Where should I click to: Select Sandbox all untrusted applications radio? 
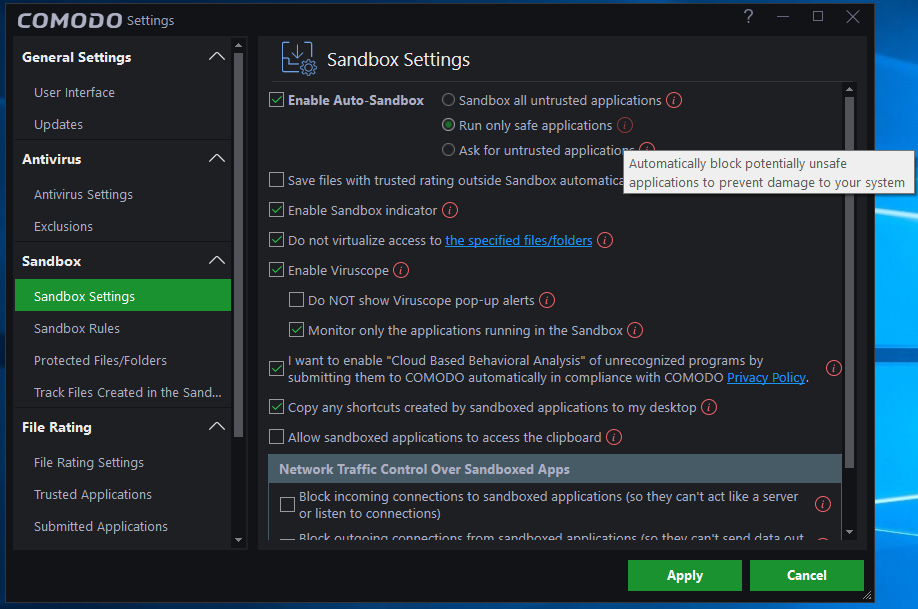tap(449, 100)
